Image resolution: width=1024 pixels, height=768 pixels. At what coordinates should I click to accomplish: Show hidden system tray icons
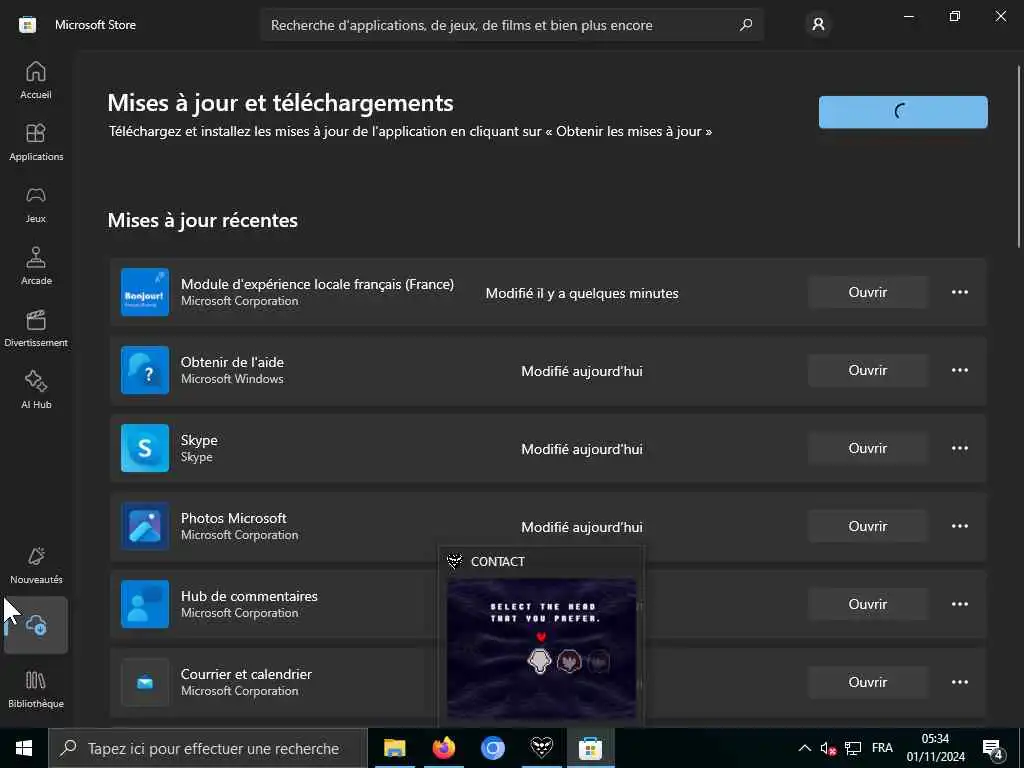pyautogui.click(x=805, y=748)
